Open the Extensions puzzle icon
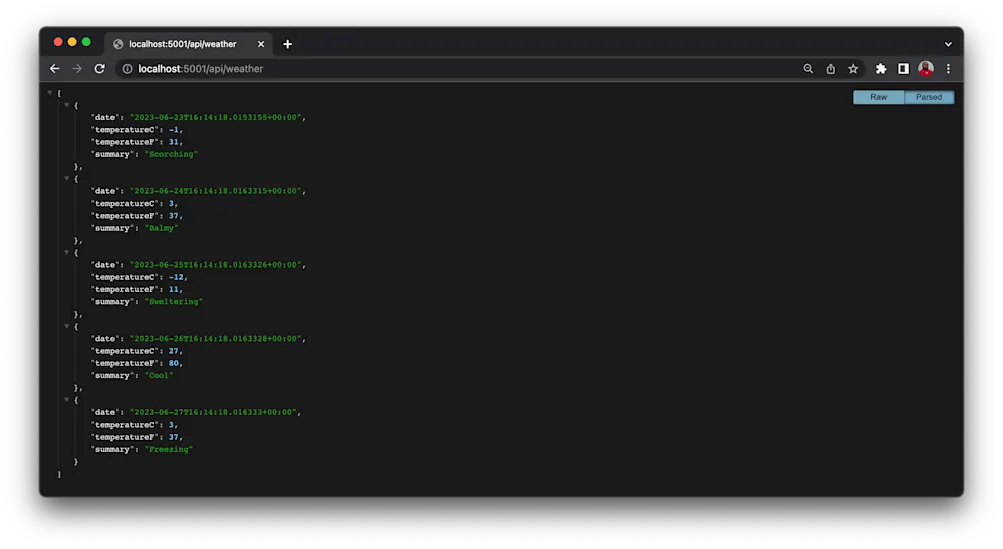The height and width of the screenshot is (549, 1003). tap(881, 68)
